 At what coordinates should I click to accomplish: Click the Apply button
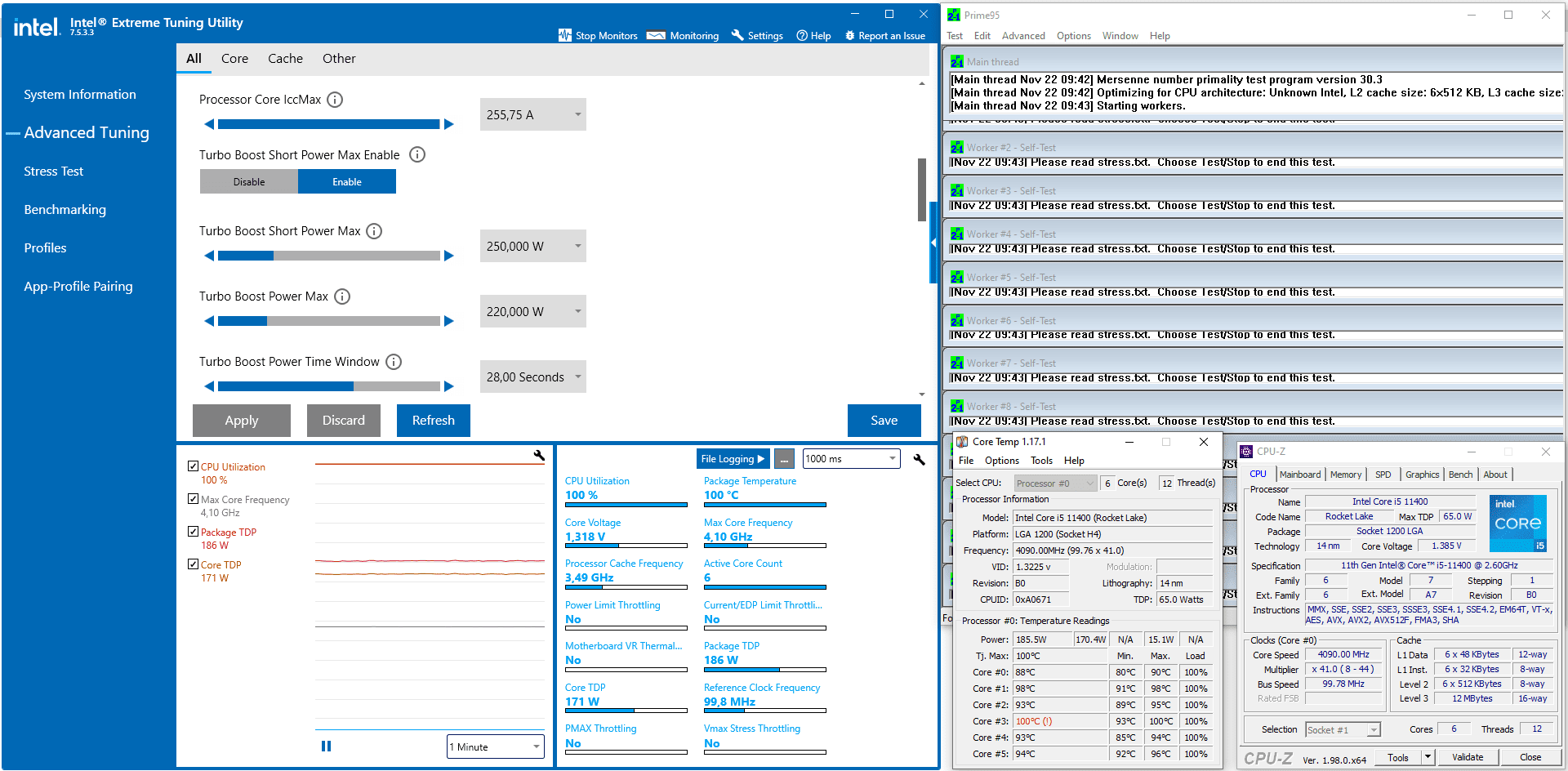(242, 421)
